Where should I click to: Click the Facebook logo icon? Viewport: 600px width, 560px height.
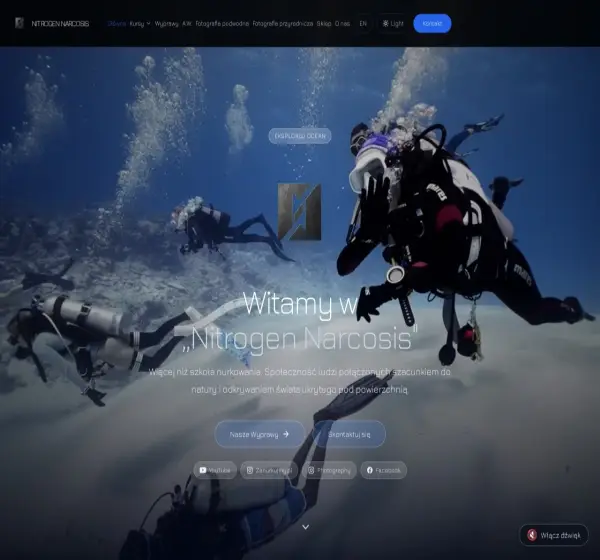click(x=370, y=470)
